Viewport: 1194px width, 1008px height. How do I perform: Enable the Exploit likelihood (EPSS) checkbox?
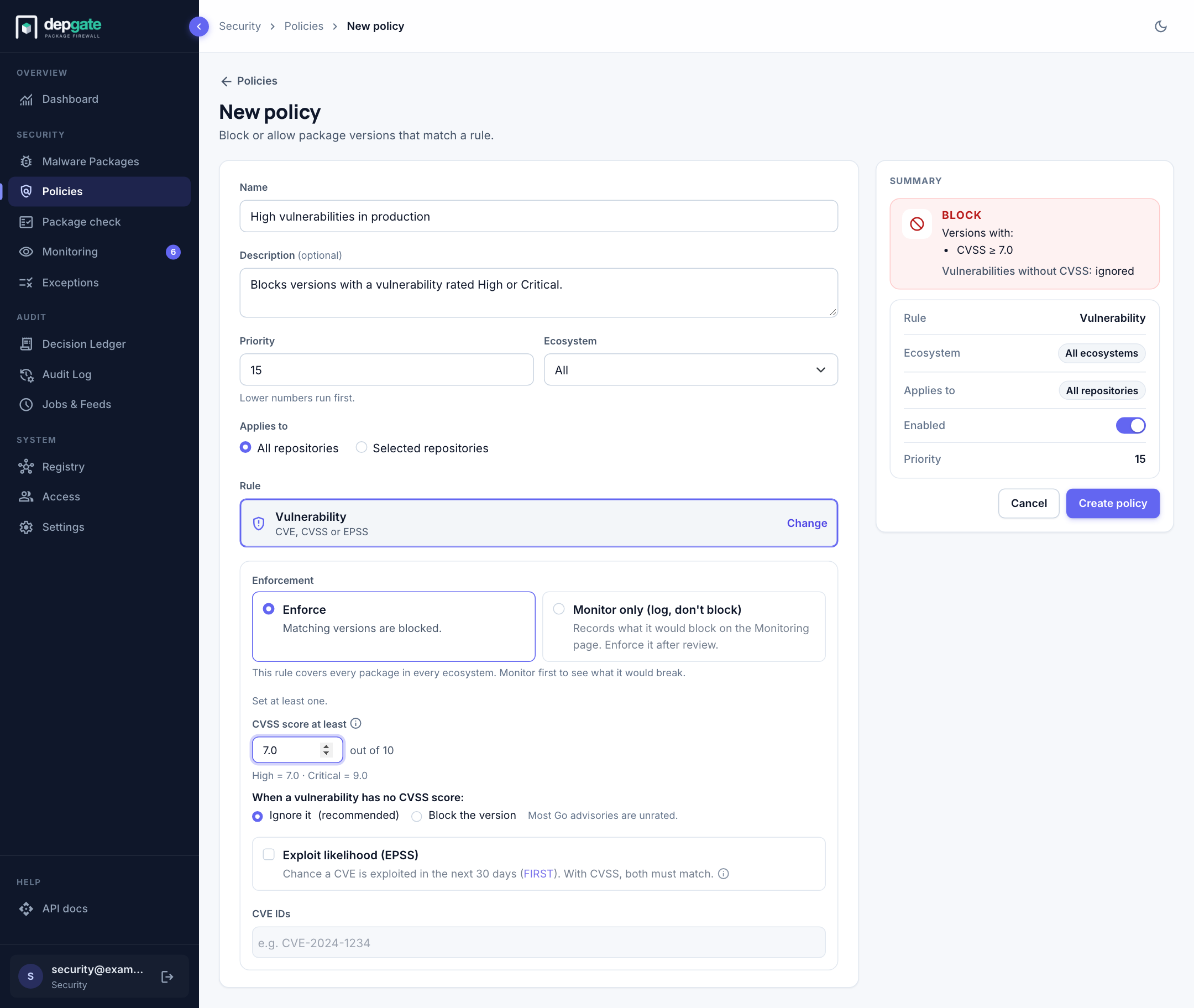pyautogui.click(x=269, y=855)
